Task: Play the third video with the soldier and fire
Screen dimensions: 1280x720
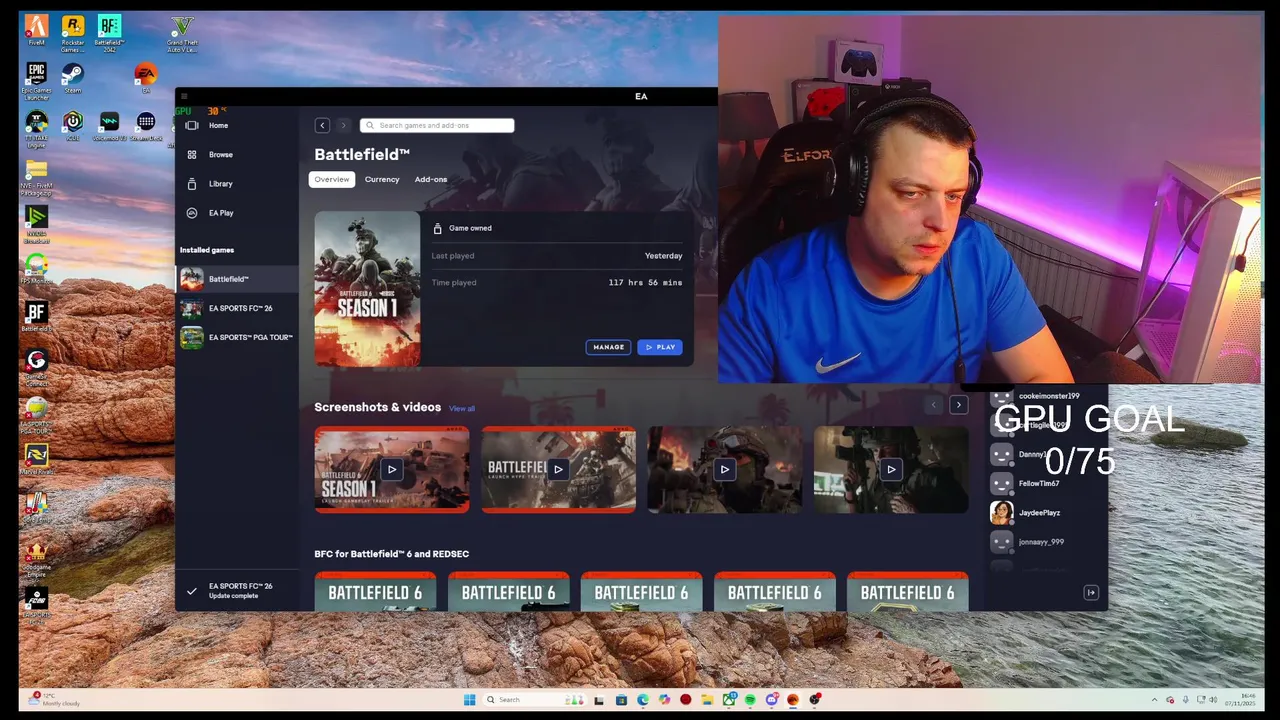Action: tap(725, 469)
